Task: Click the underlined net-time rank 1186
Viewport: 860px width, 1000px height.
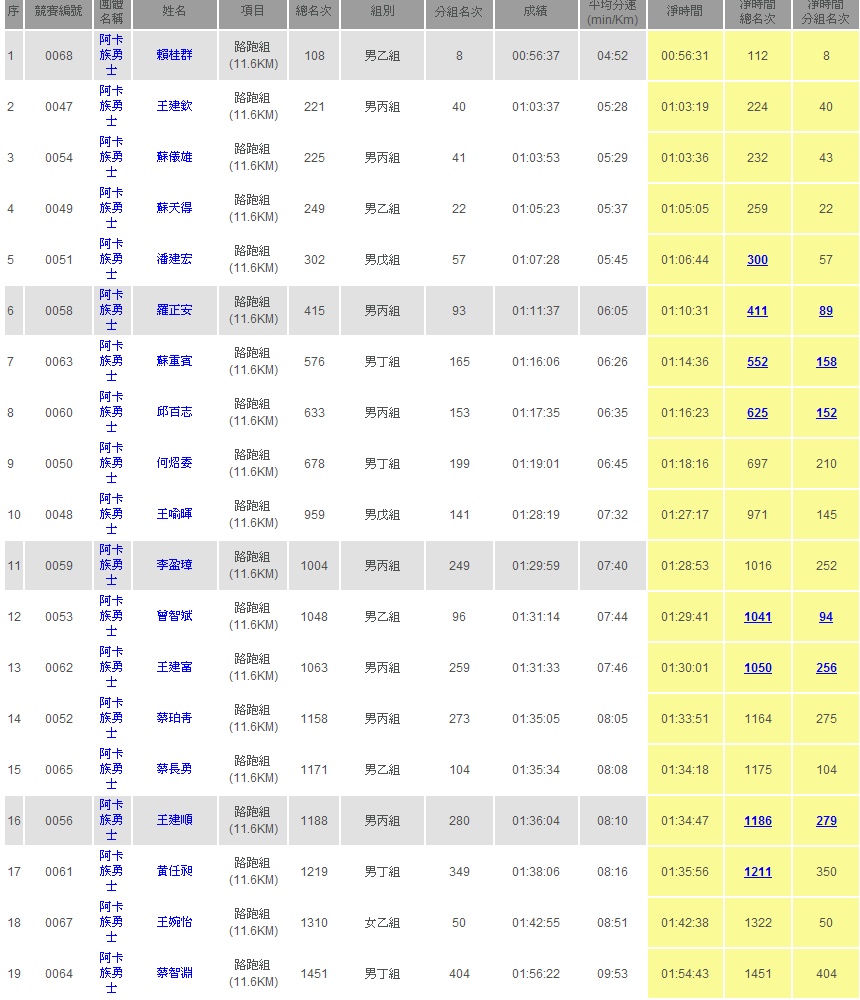Action: (x=758, y=821)
